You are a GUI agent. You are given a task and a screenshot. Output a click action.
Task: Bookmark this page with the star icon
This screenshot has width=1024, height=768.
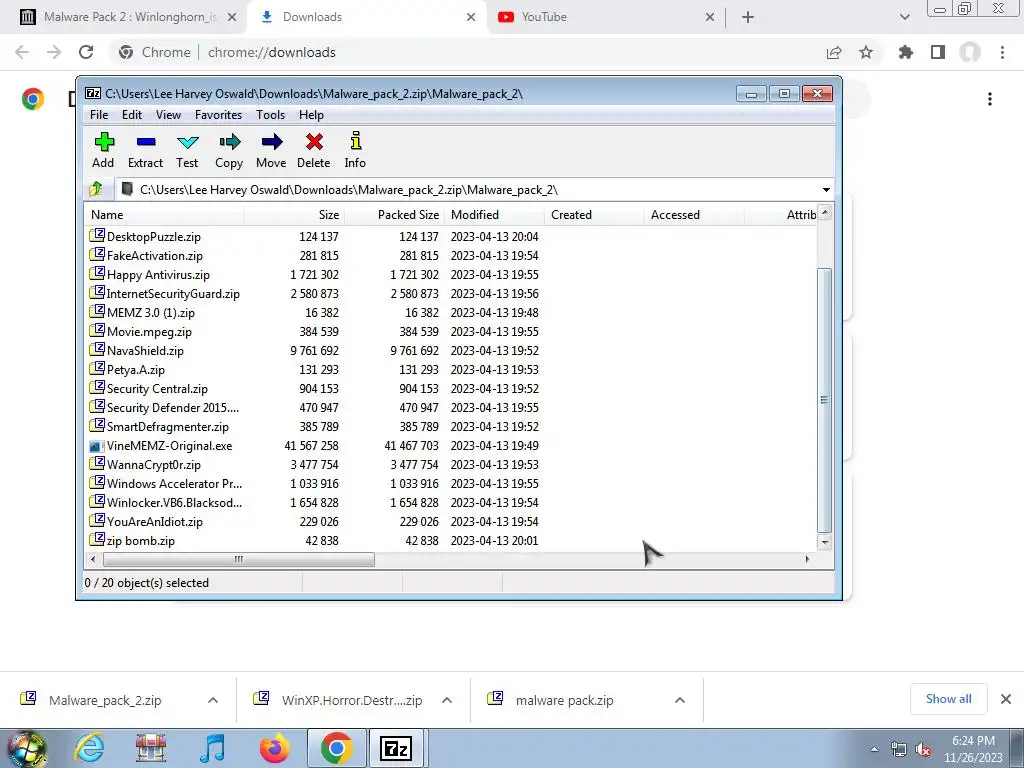coord(866,52)
